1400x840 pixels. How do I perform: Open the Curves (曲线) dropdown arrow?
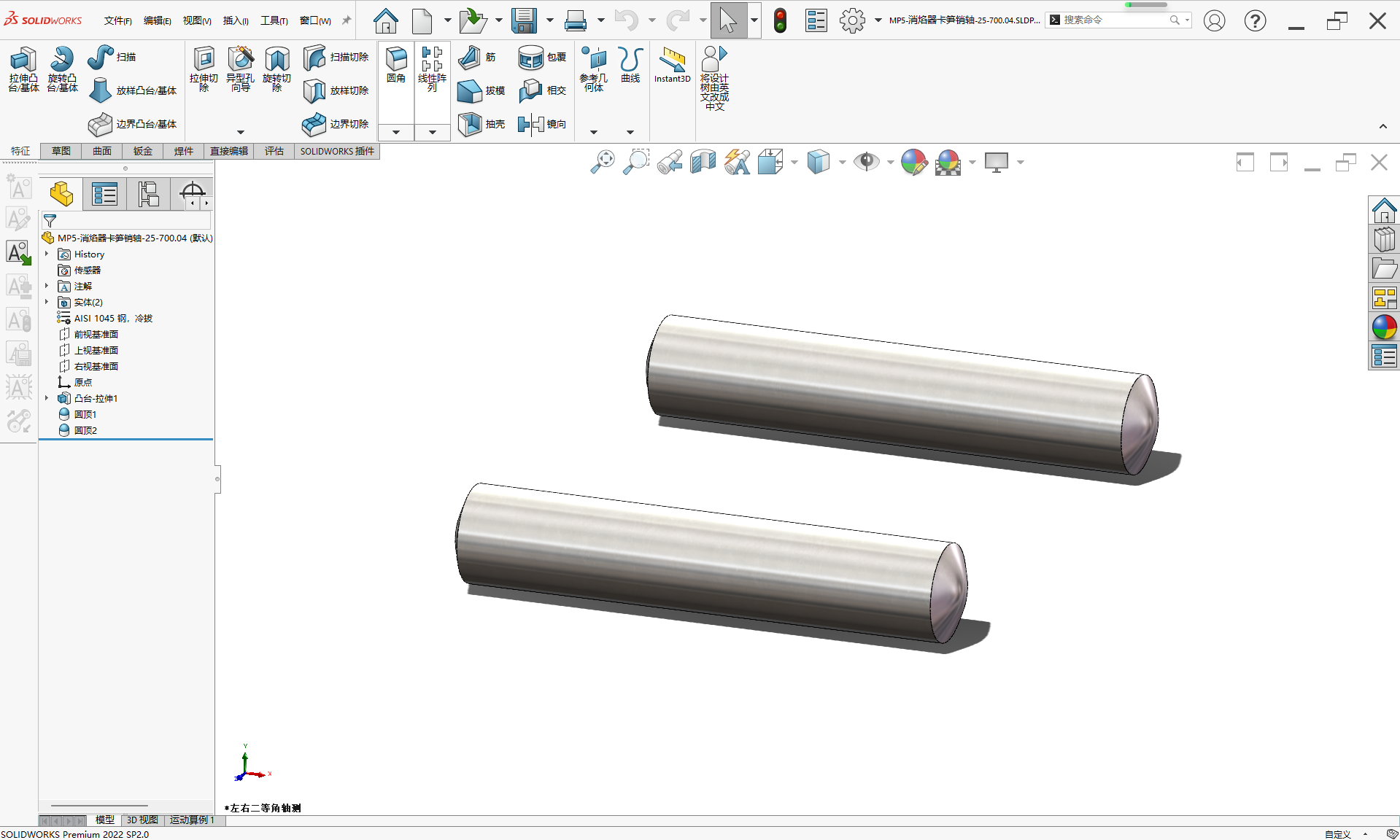coord(630,132)
